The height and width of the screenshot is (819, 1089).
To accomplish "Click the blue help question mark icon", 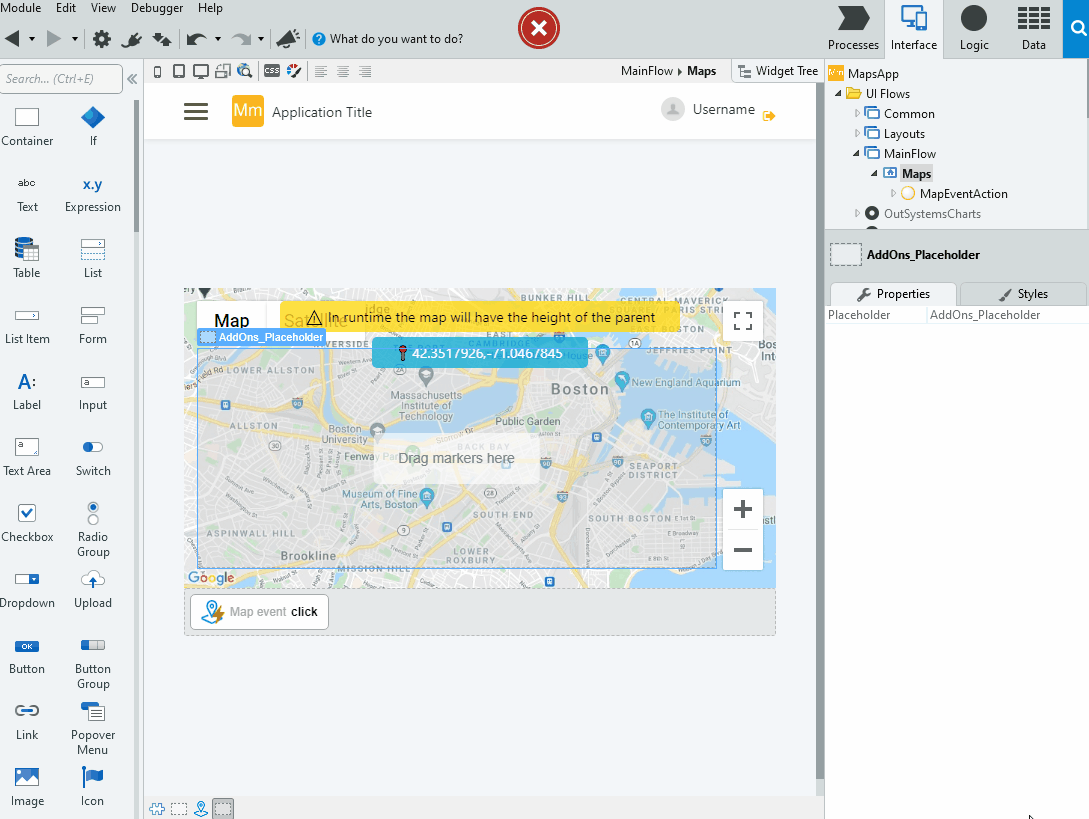I will coord(319,39).
